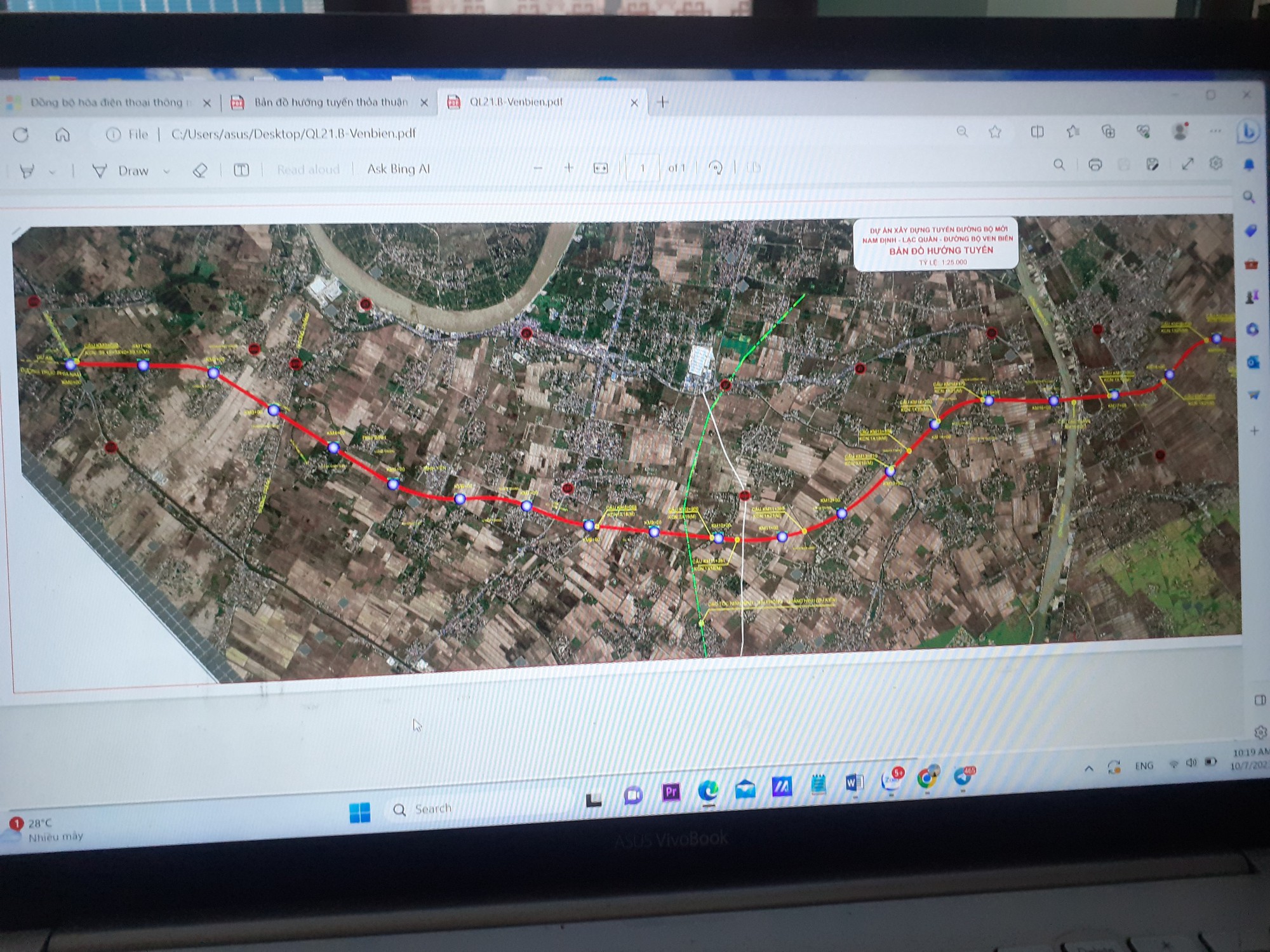Click the Find magnifier in PDF toolbar

(1059, 165)
